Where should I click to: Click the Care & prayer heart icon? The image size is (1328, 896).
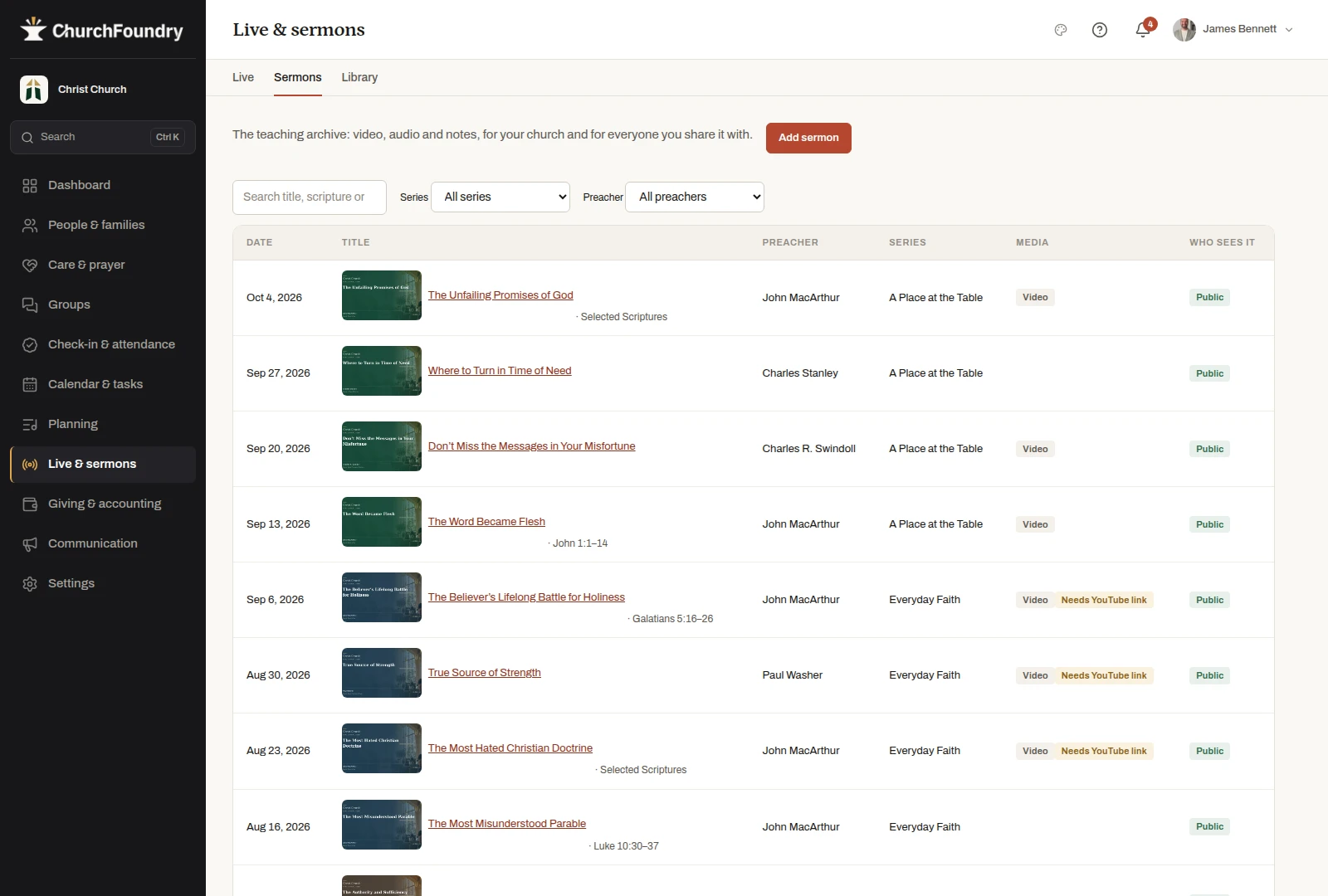pos(30,265)
